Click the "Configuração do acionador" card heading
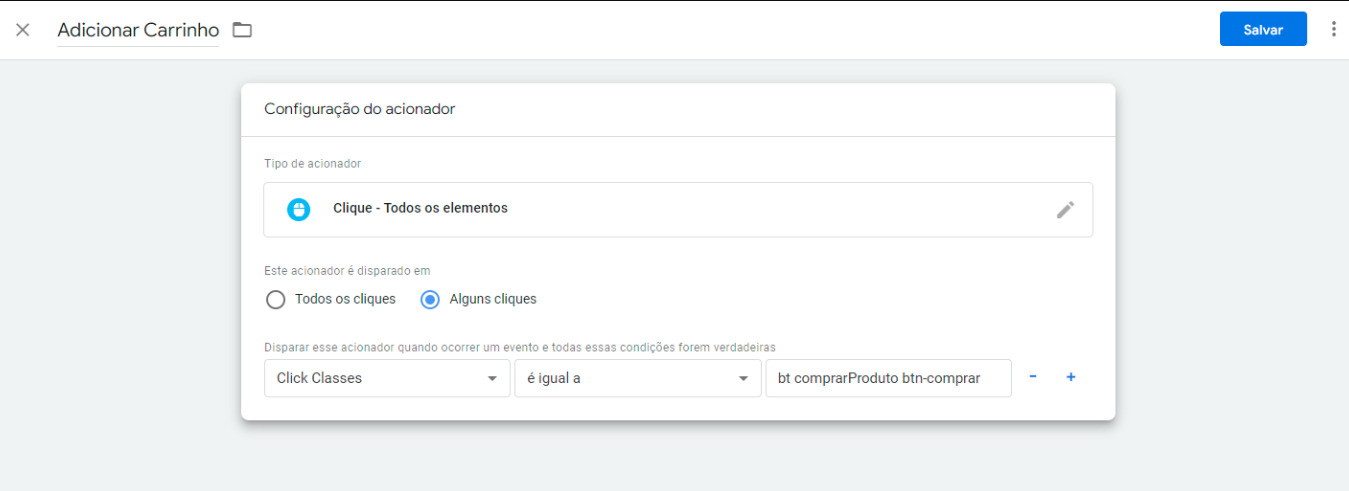 click(x=359, y=109)
